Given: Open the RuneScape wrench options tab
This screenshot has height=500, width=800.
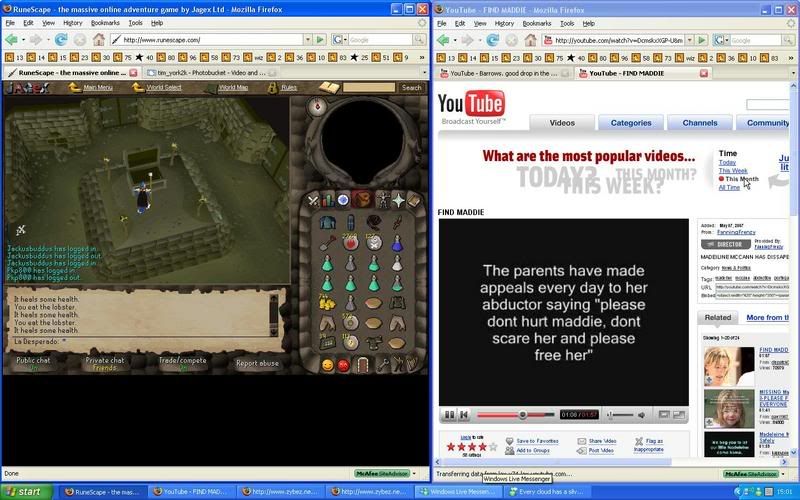Looking at the screenshot, I should [382, 364].
